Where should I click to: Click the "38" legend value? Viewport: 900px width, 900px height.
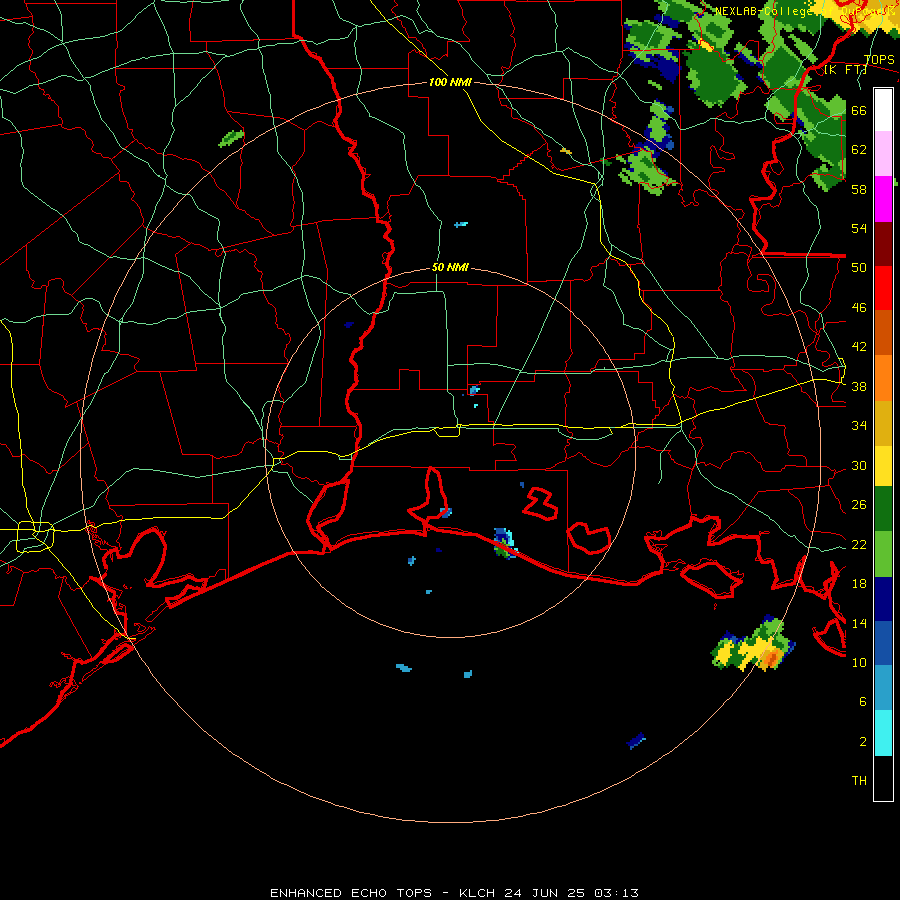[859, 386]
